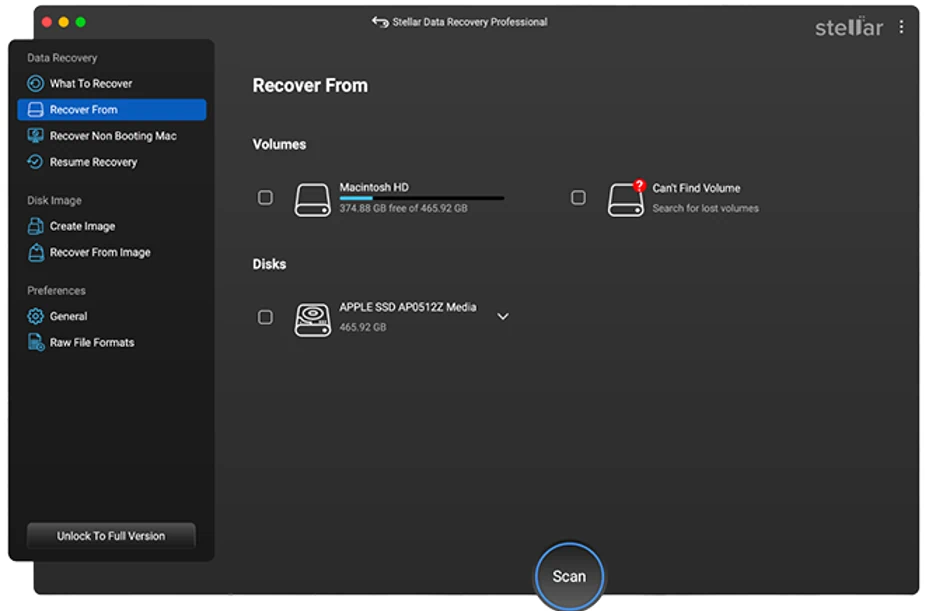Image resolution: width=925 pixels, height=611 pixels.
Task: Select the Raw File Formats icon
Action: (37, 341)
